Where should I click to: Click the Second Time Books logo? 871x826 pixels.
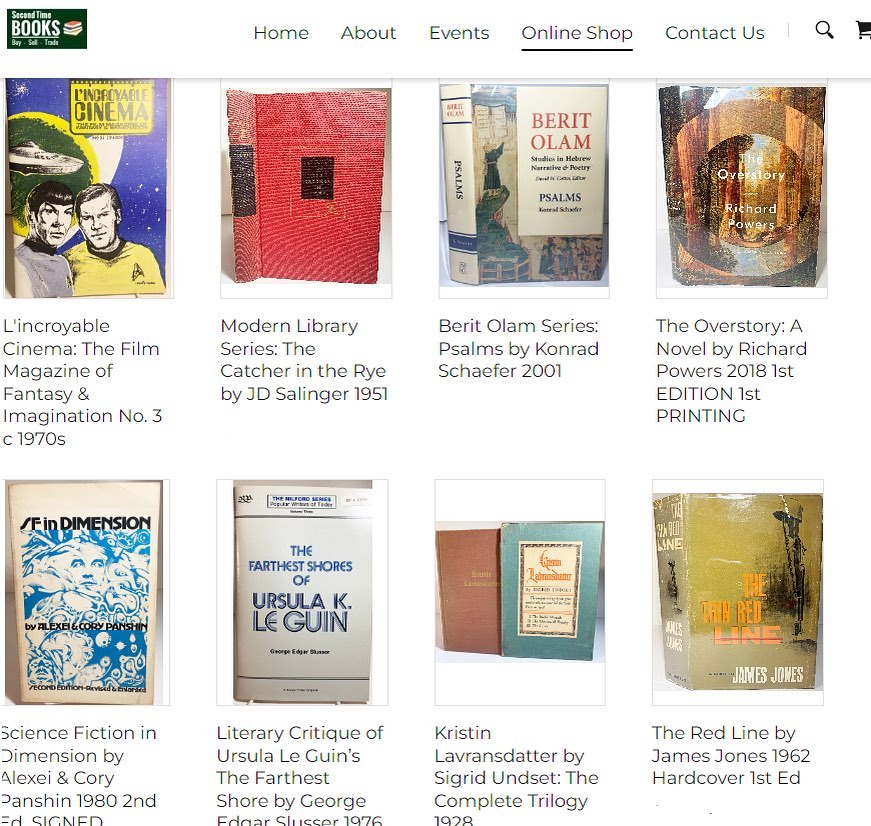(47, 28)
